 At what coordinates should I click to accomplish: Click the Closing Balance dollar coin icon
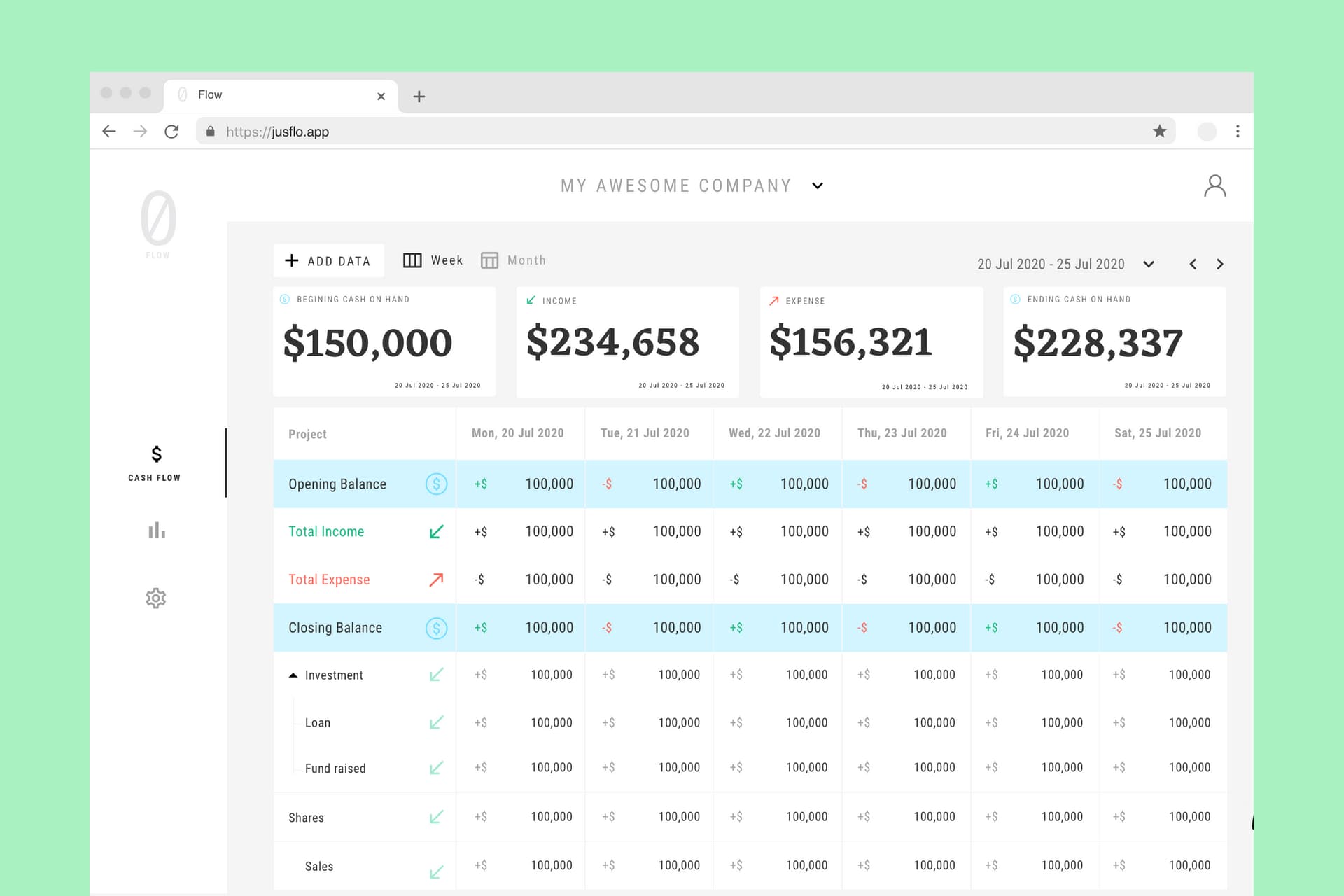(436, 628)
